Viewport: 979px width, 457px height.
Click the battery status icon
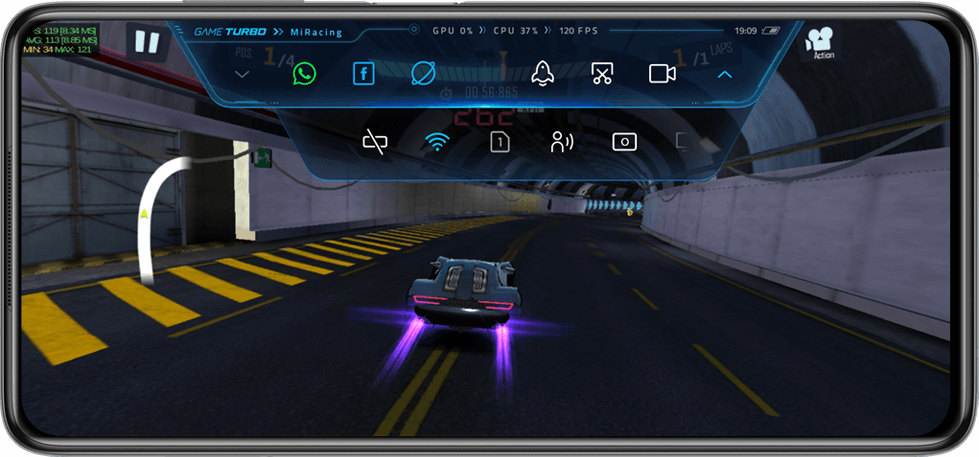[772, 31]
